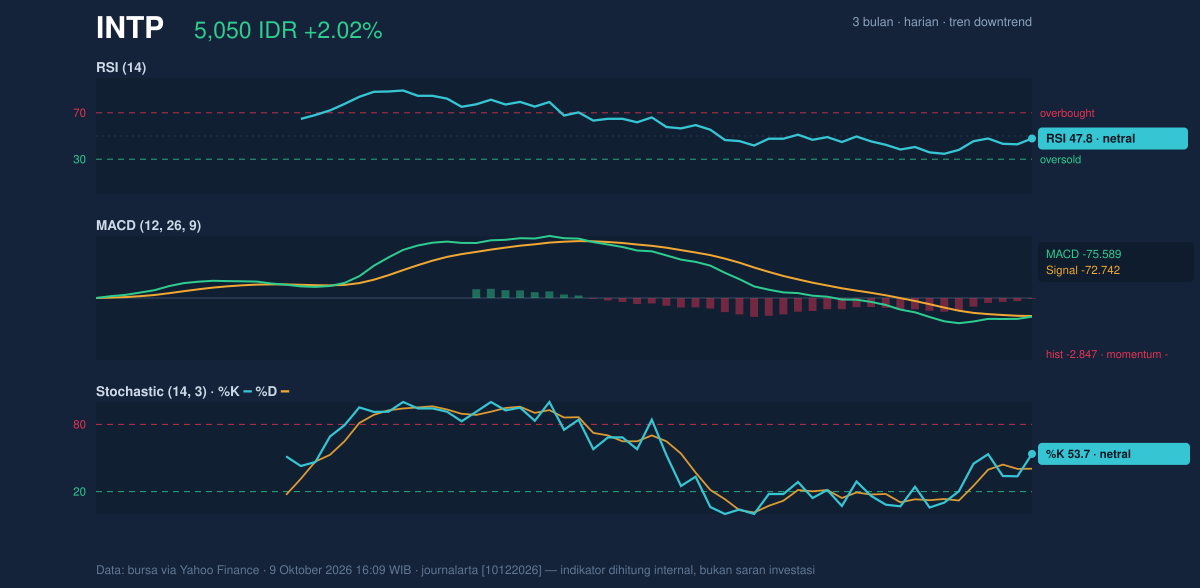The image size is (1200, 588).
Task: Click the RSI 47.8 · netral value badge
Action: 1113,139
